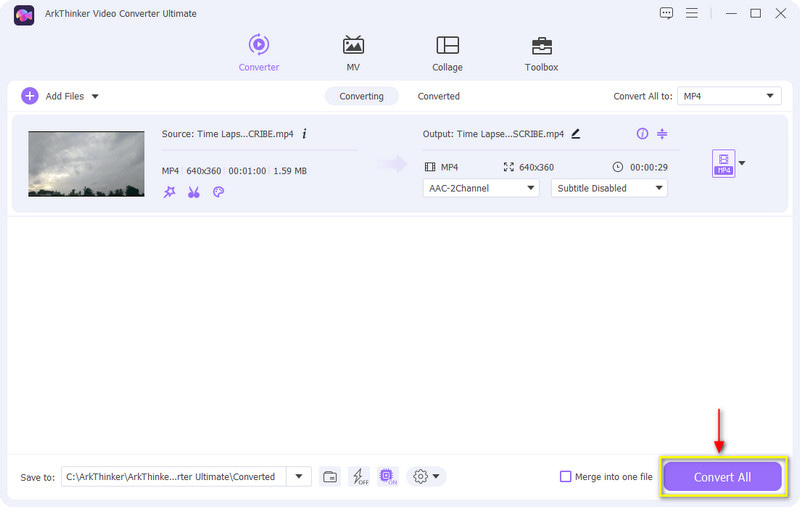Close the ArkThinker window
The width and height of the screenshot is (800, 507).
click(781, 13)
